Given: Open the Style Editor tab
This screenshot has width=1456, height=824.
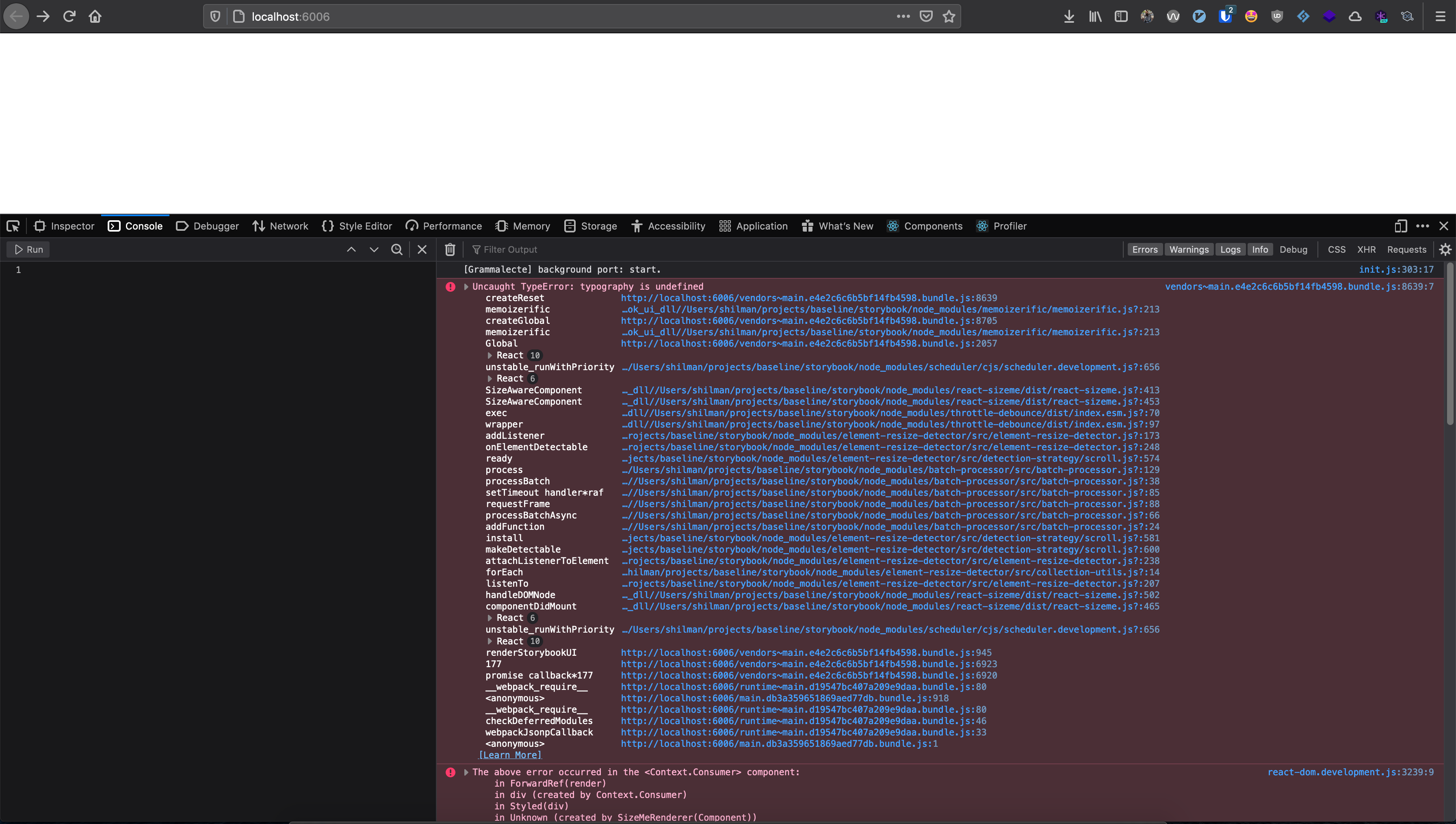Looking at the screenshot, I should pos(357,226).
